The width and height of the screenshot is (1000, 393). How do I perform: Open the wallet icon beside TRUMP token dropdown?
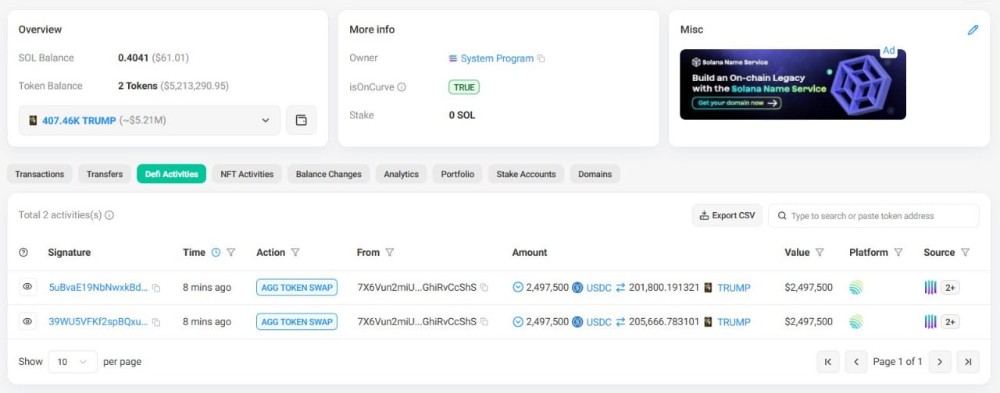click(302, 120)
